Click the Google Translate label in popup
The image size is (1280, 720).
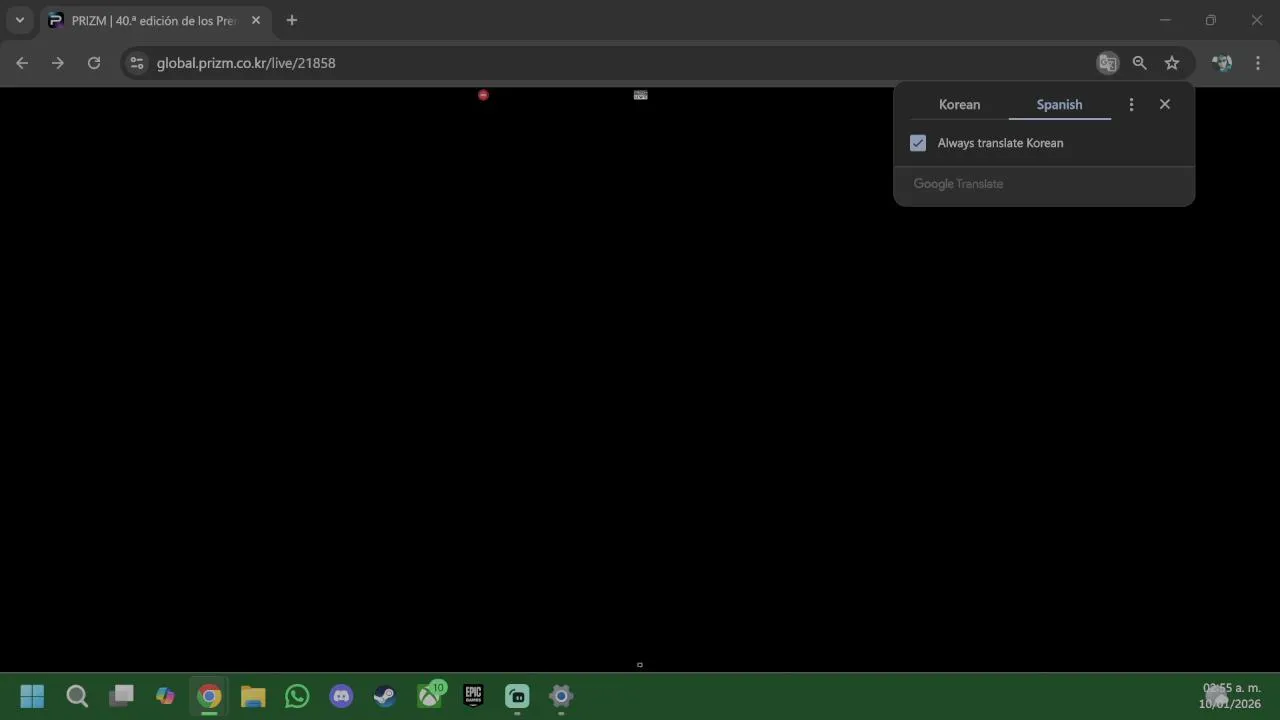point(958,184)
